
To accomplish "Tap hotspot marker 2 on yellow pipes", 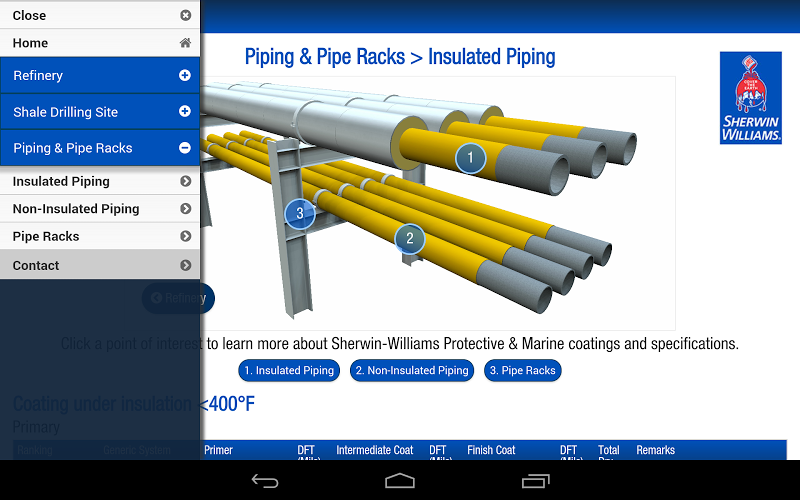I will coord(410,238).
